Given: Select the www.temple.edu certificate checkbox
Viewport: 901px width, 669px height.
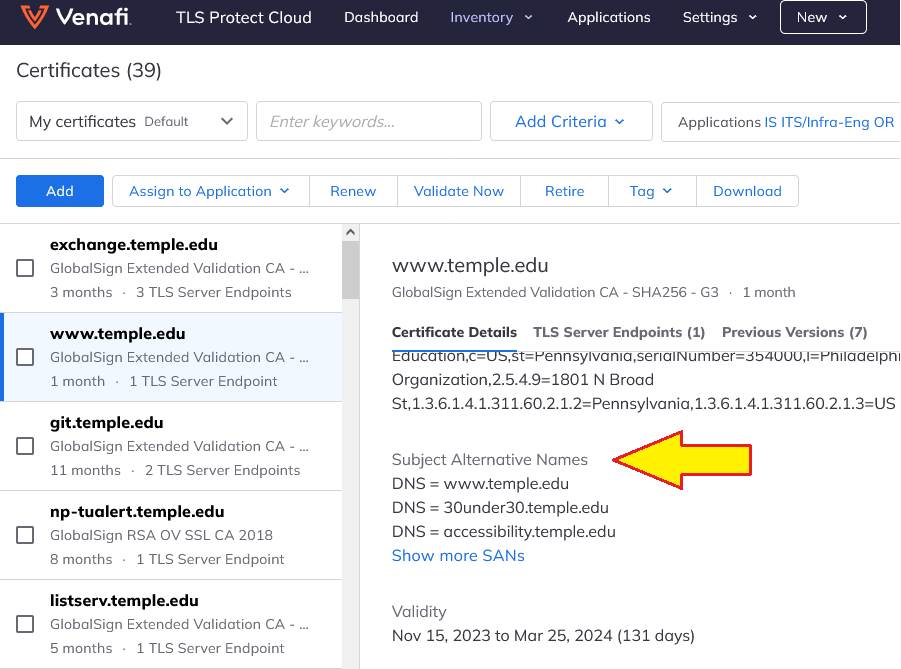Looking at the screenshot, I should 26,357.
